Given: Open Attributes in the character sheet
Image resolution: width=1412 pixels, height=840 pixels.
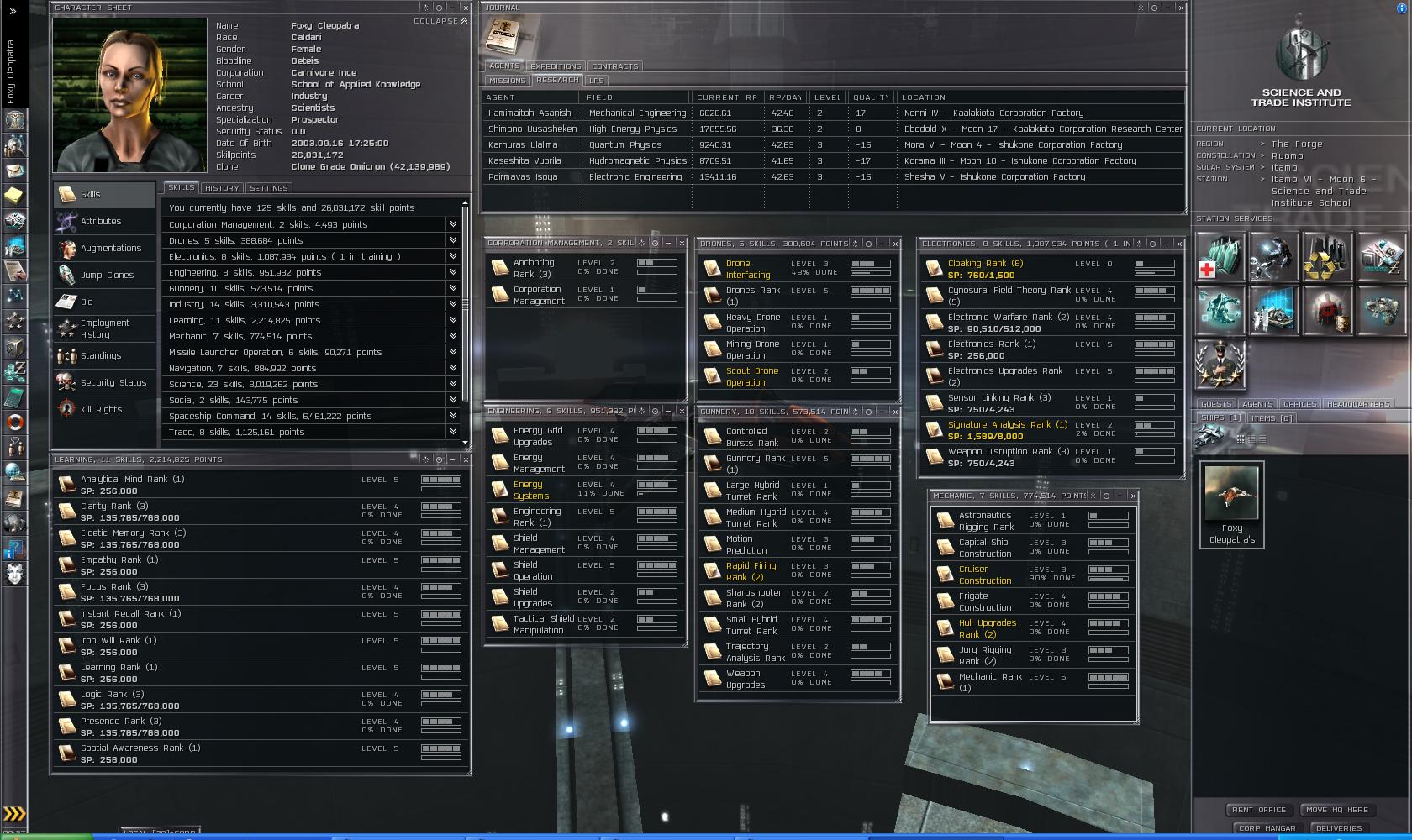Looking at the screenshot, I should coord(105,221).
